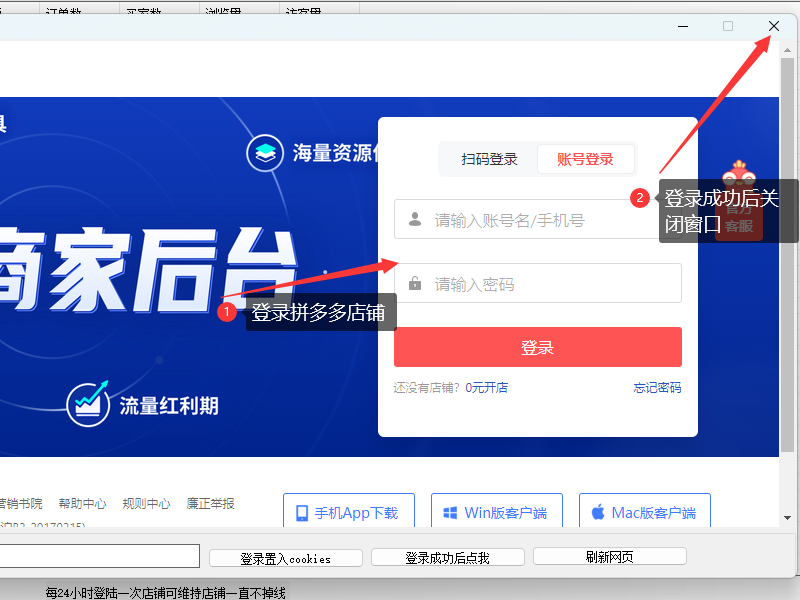
Task: Switch to 扫码登录 tab
Action: click(489, 159)
